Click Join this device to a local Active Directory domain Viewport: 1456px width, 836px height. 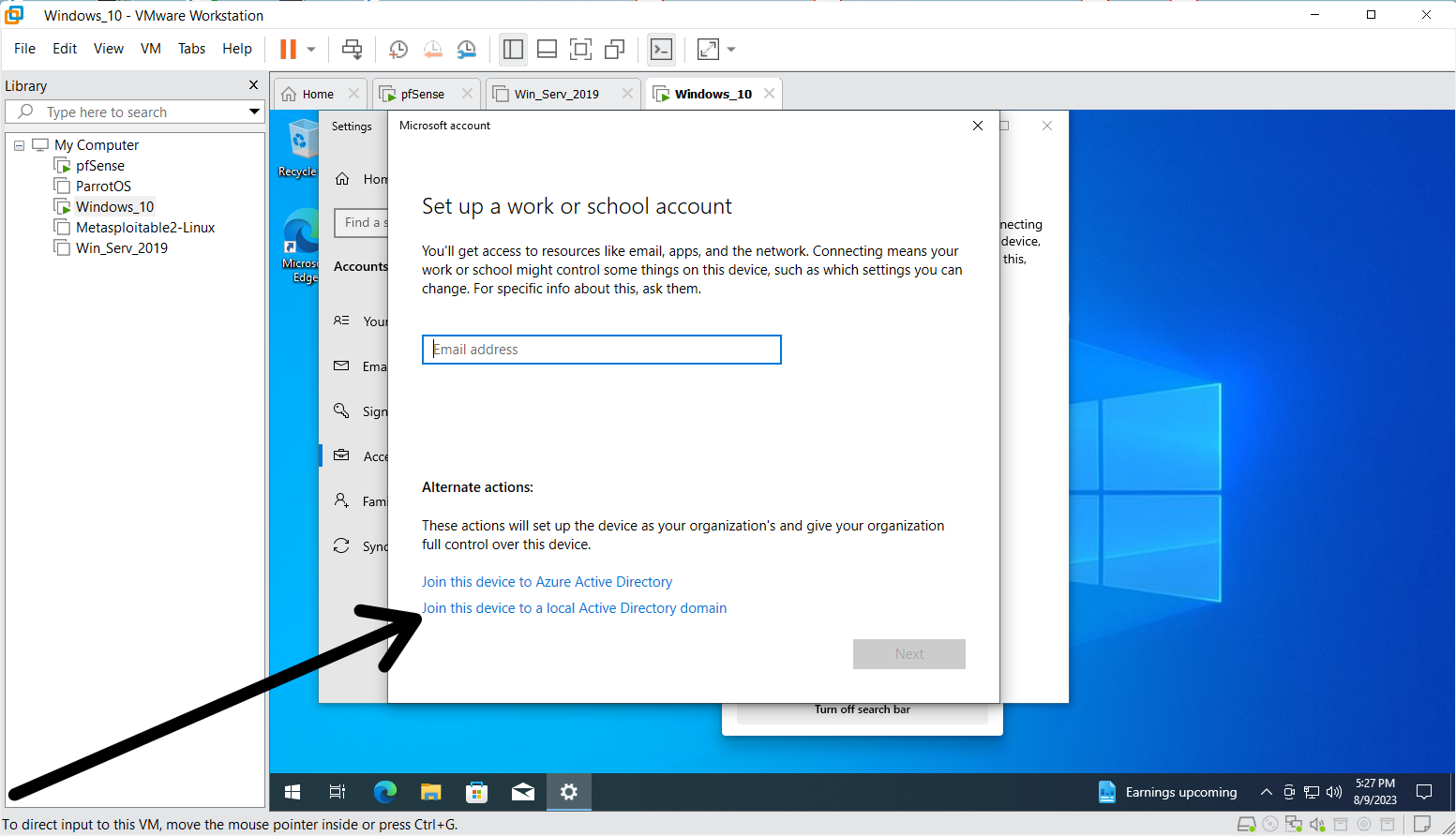[574, 608]
